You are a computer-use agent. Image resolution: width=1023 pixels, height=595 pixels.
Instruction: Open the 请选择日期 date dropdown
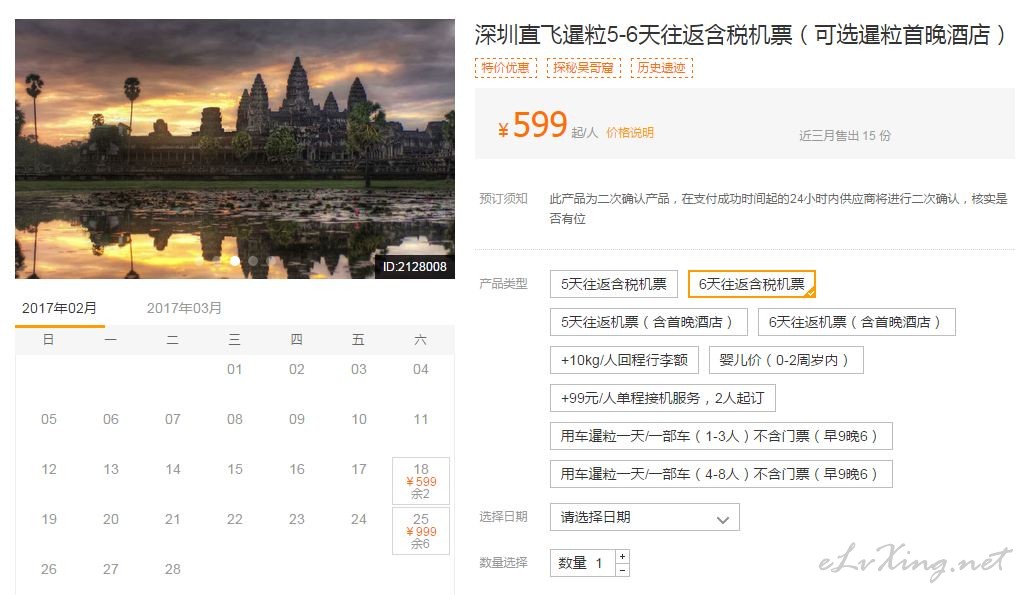[x=645, y=517]
